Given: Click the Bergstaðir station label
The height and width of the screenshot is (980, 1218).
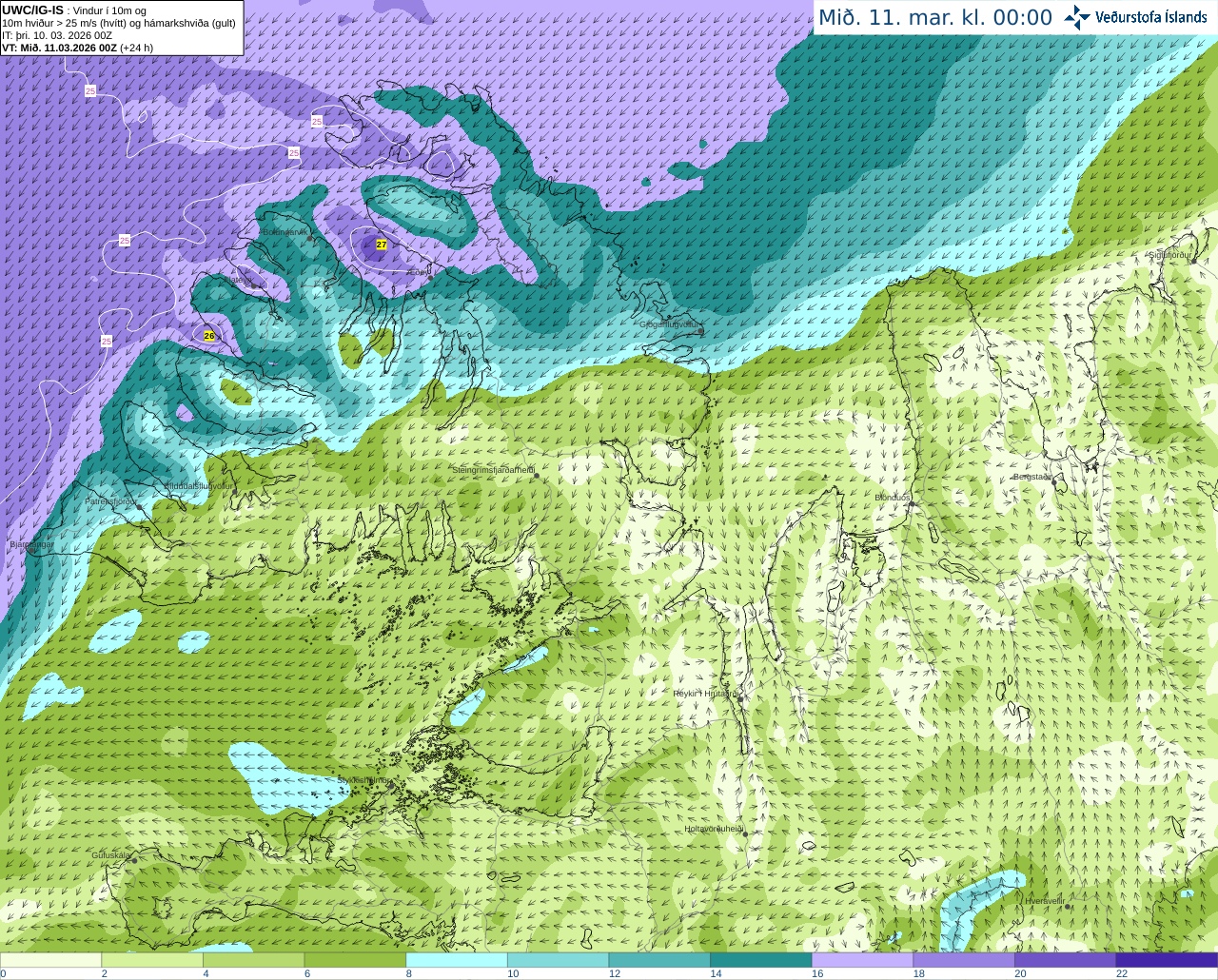Looking at the screenshot, I should click(1031, 477).
